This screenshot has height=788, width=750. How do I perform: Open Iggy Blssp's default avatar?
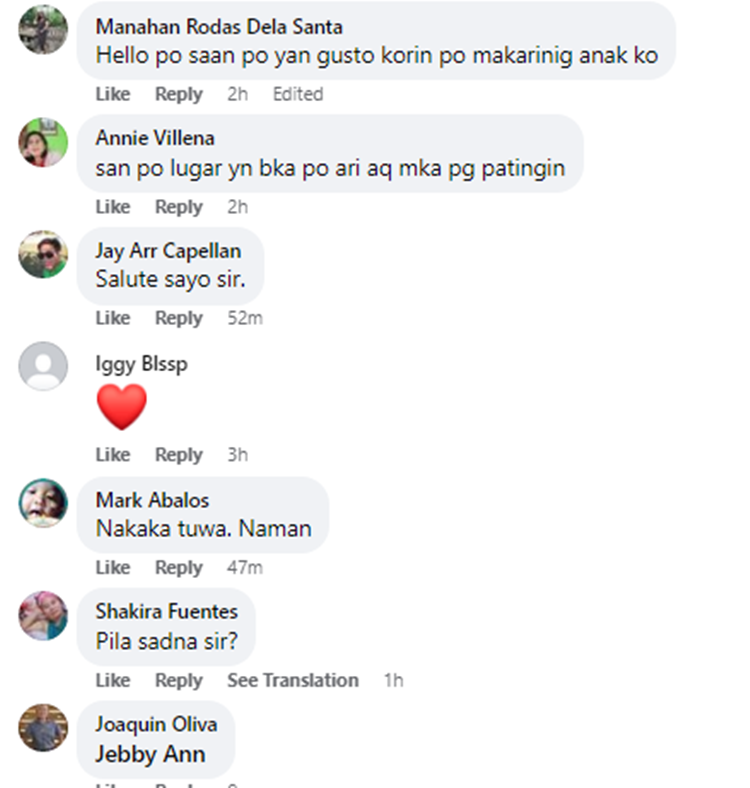coord(43,366)
